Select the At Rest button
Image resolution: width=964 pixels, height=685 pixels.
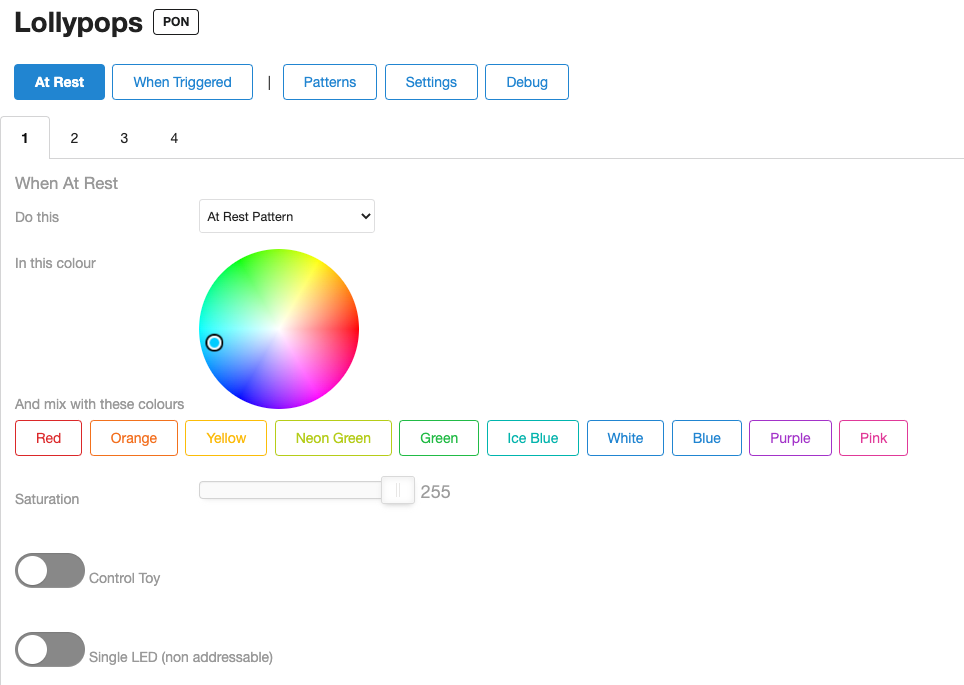point(59,82)
